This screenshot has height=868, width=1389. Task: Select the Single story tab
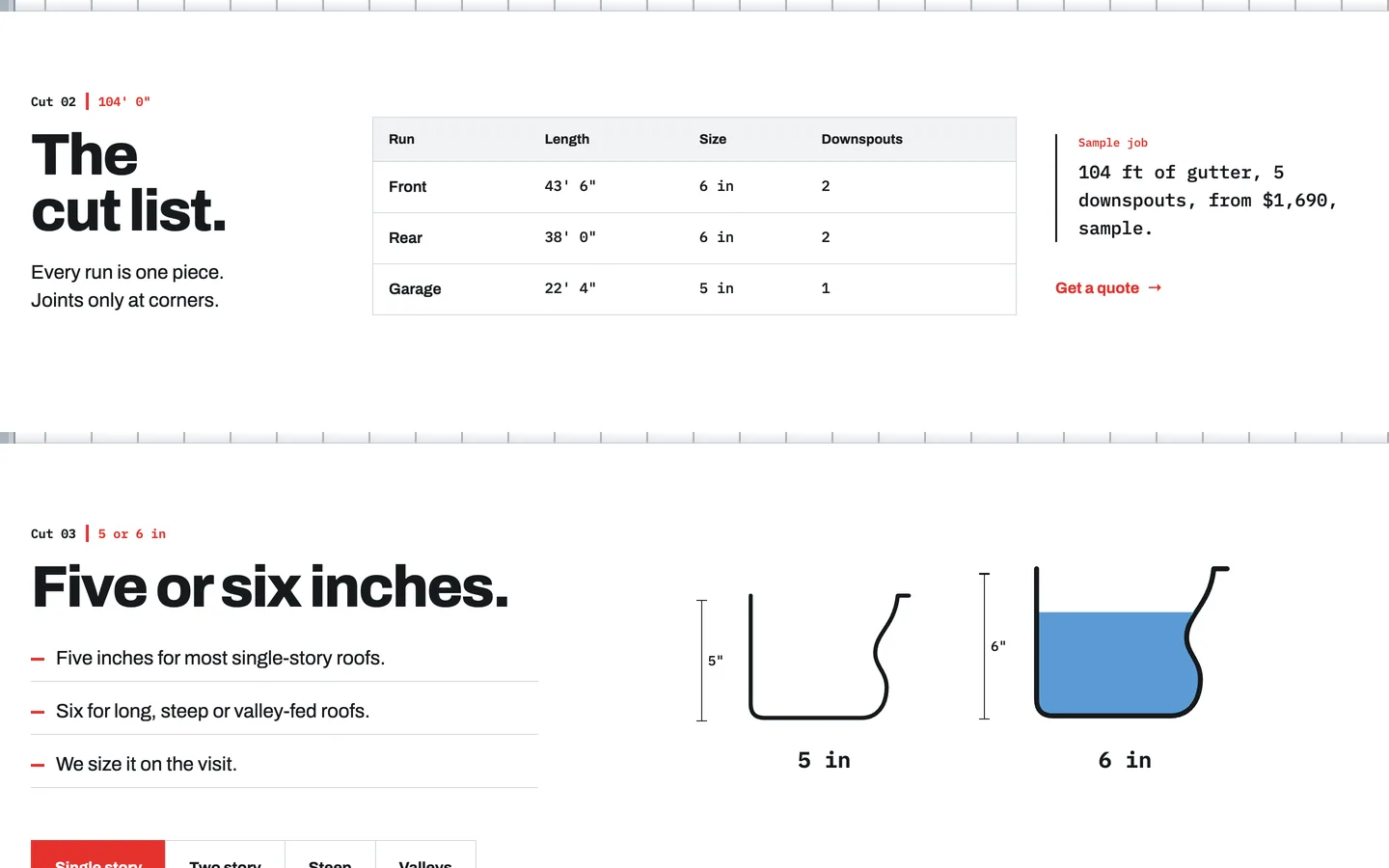click(98, 854)
